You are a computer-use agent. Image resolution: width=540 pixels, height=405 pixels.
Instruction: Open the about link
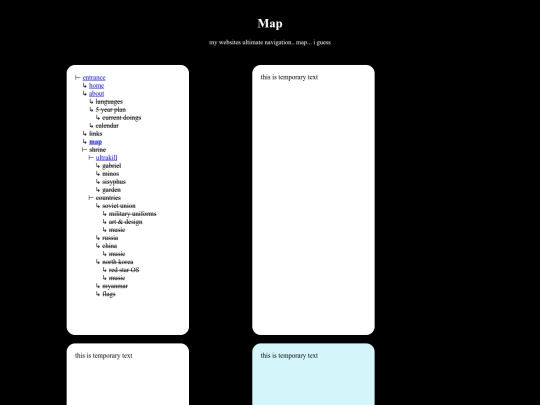point(96,94)
